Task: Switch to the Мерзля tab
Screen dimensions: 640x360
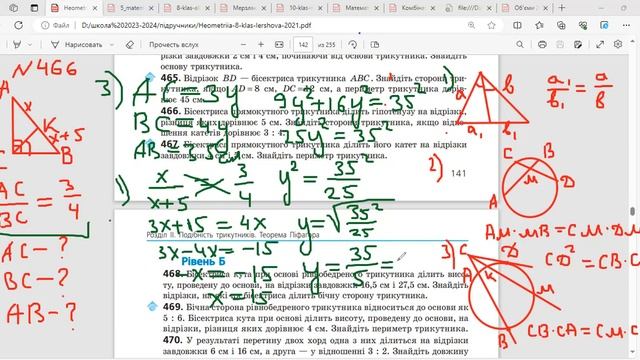Action: tap(243, 8)
